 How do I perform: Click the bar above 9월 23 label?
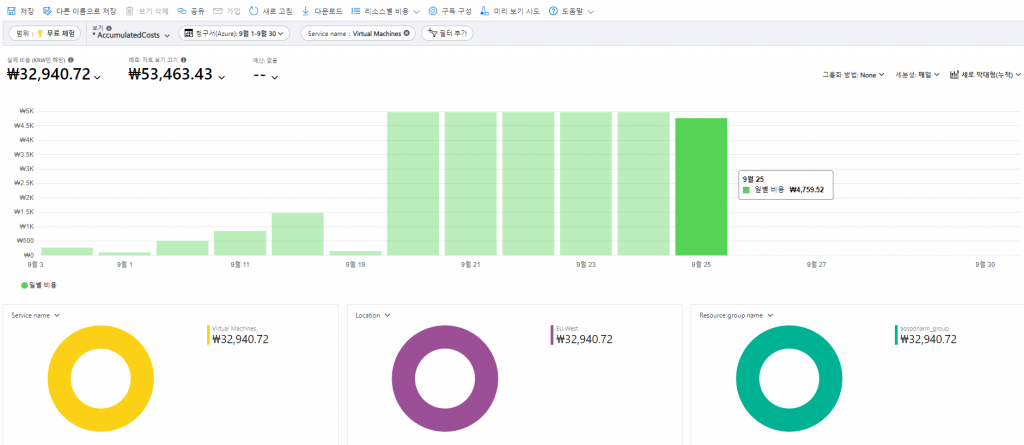pos(586,184)
